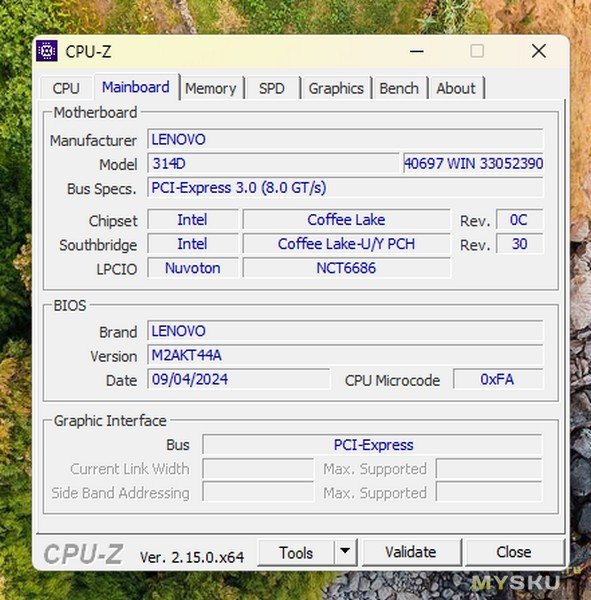Show the About tab
Screen dimensions: 591x600
point(456,88)
